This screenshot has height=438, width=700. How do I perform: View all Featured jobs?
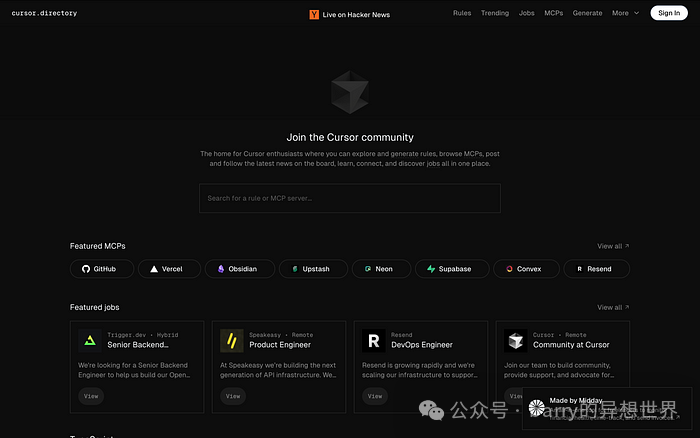(613, 307)
